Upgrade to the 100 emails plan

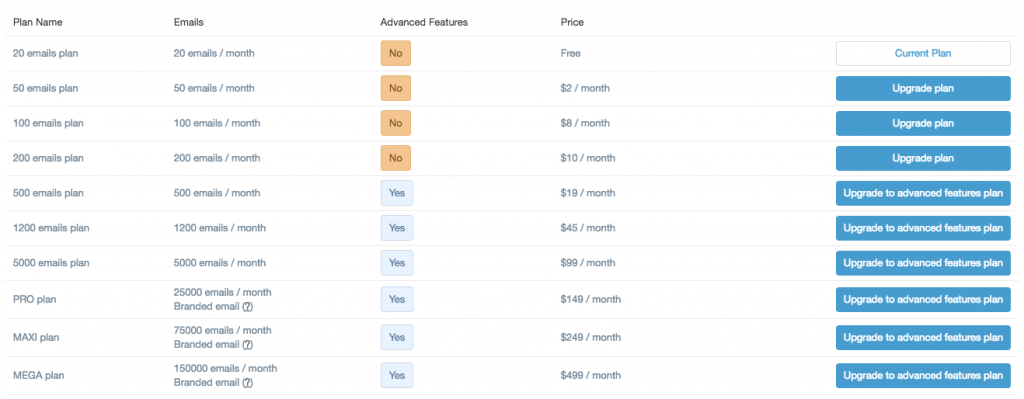(x=923, y=123)
